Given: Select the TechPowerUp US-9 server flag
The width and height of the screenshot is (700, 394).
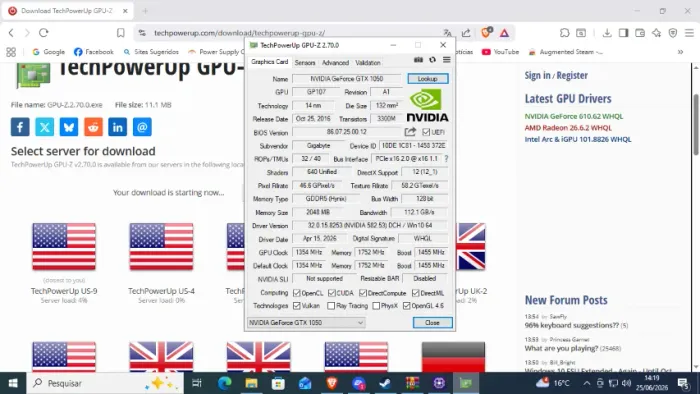Looking at the screenshot, I should 64,247.
